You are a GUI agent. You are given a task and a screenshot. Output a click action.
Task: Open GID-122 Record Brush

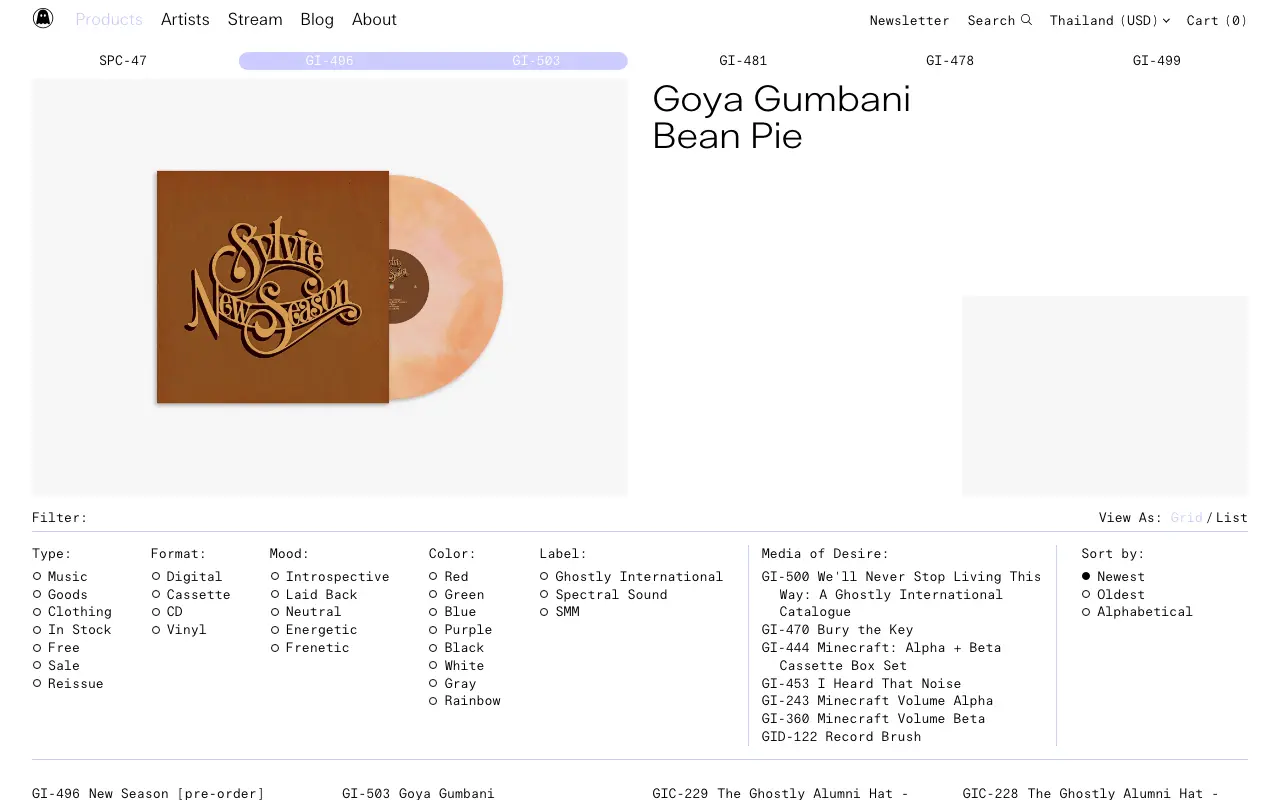pos(841,737)
